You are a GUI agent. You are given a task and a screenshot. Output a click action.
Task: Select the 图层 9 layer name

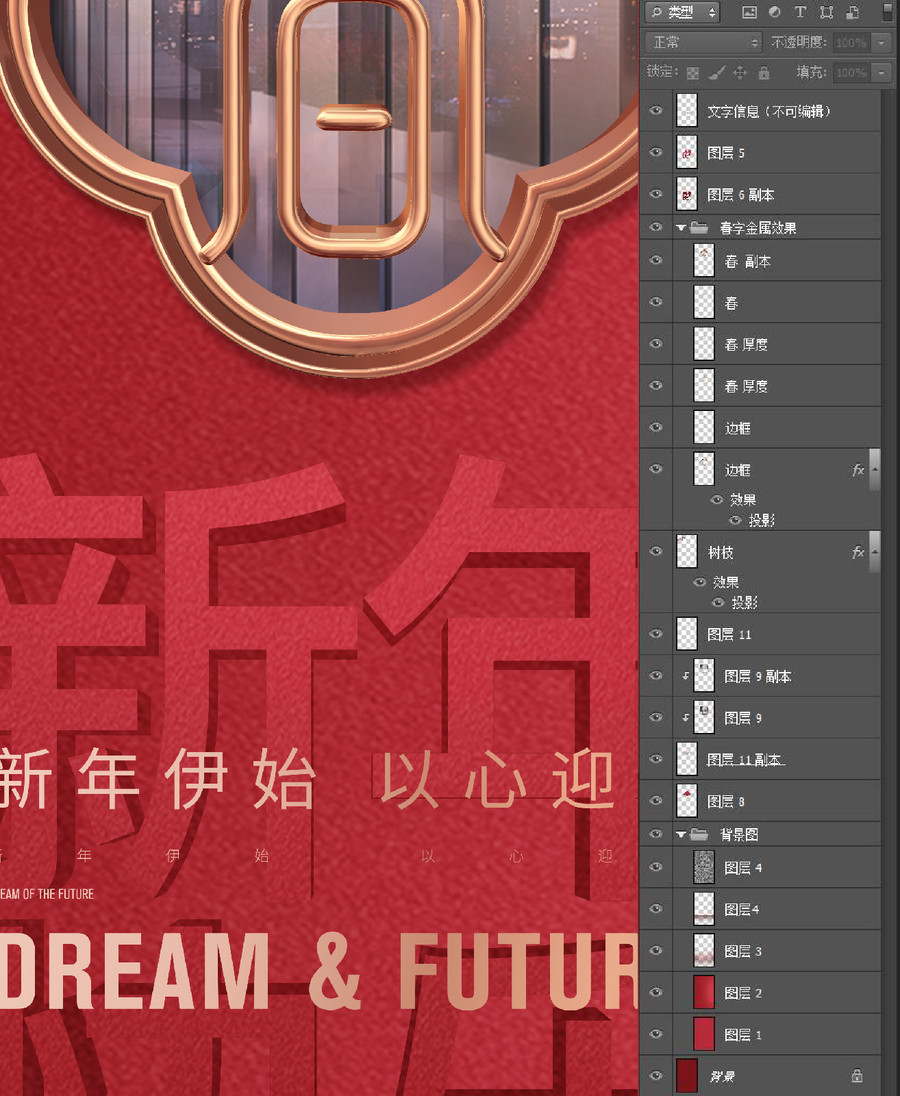coord(743,718)
